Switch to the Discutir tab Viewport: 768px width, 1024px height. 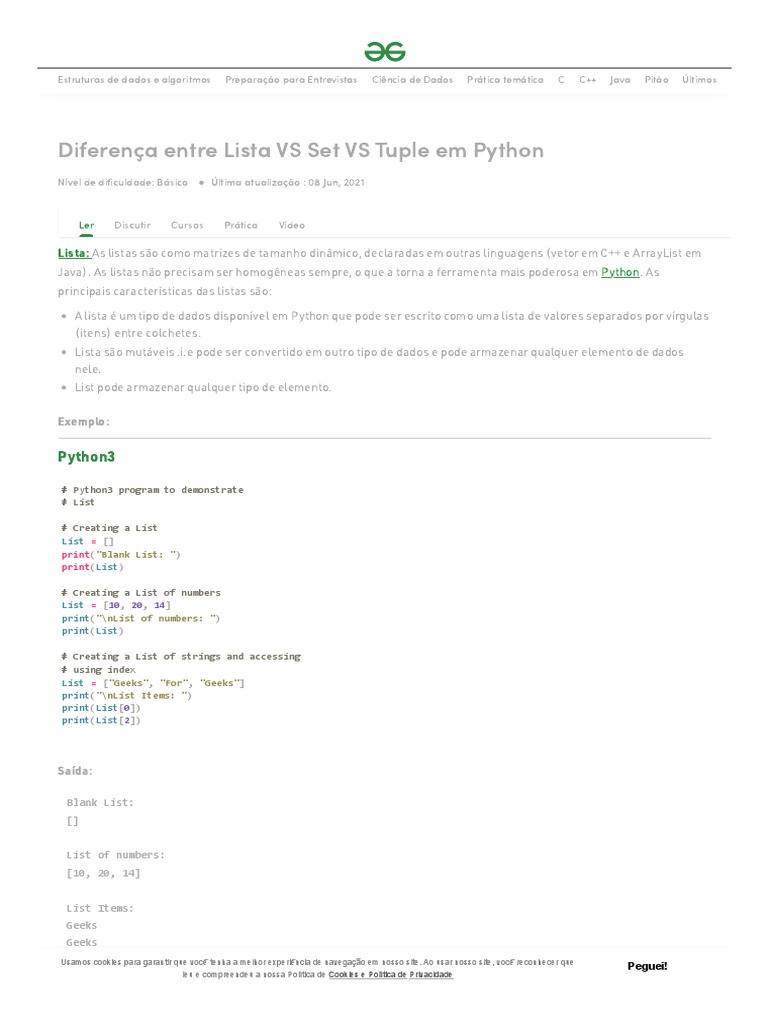pyautogui.click(x=133, y=225)
